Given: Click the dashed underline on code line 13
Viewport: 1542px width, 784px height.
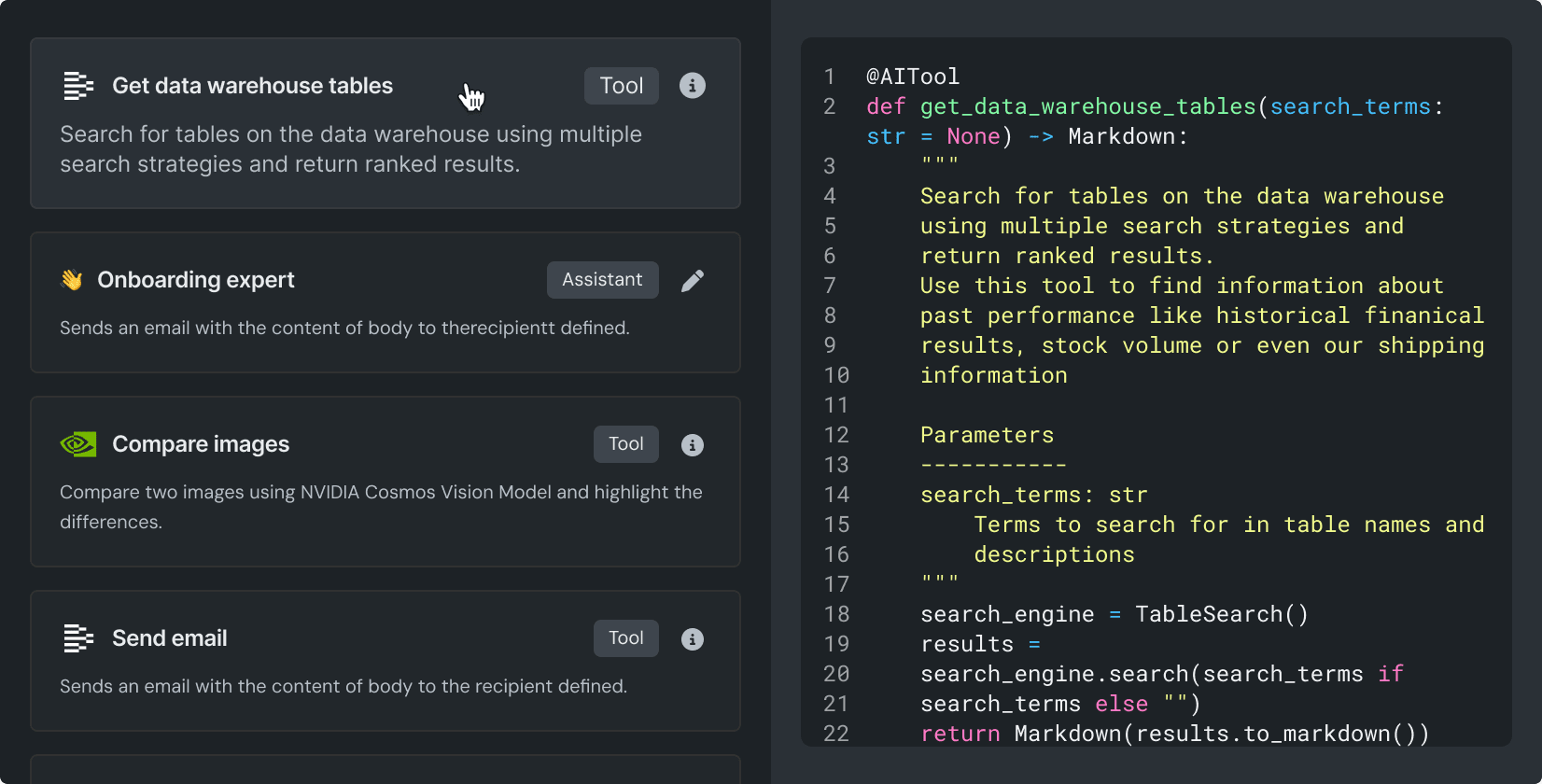Looking at the screenshot, I should coord(993,465).
